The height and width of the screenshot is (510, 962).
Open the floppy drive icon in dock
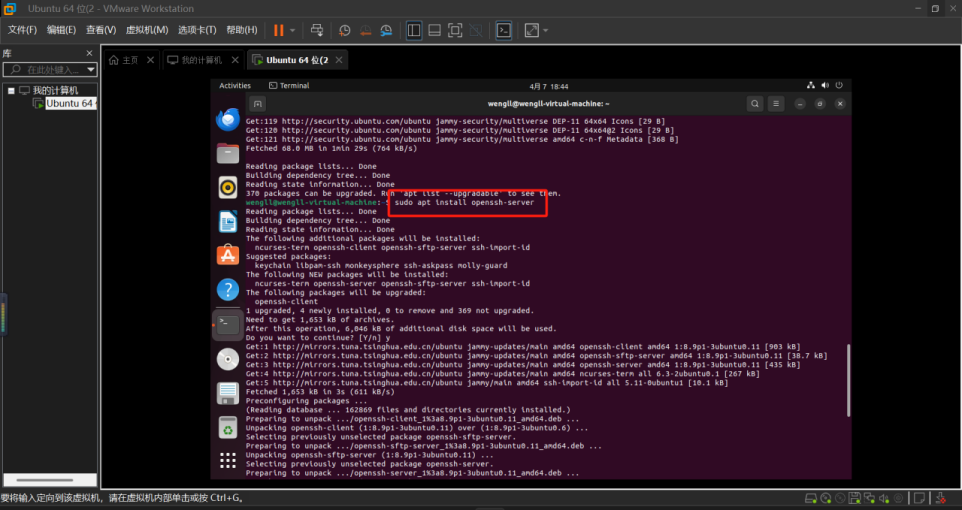click(x=228, y=393)
